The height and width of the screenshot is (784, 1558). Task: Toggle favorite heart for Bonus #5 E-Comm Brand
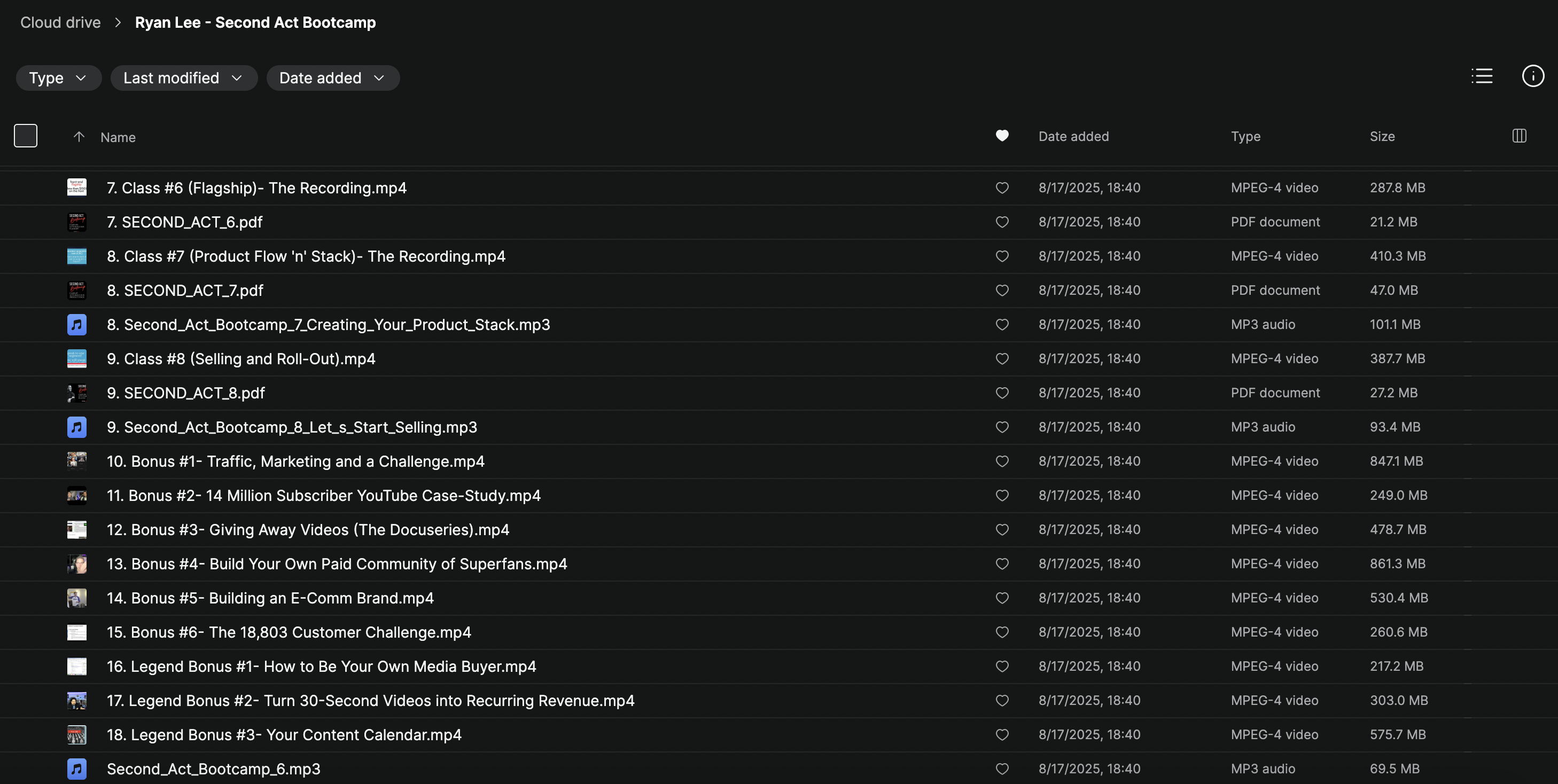pos(1002,598)
